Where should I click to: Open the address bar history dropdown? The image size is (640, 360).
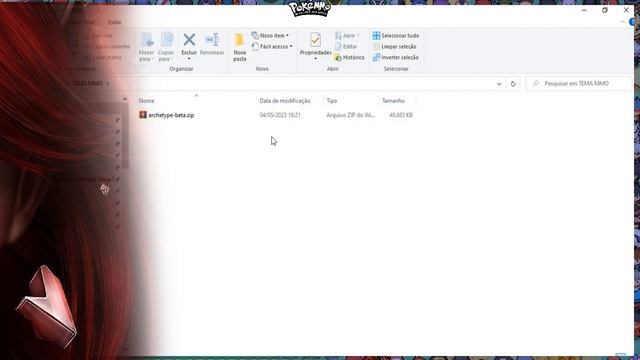pos(499,84)
